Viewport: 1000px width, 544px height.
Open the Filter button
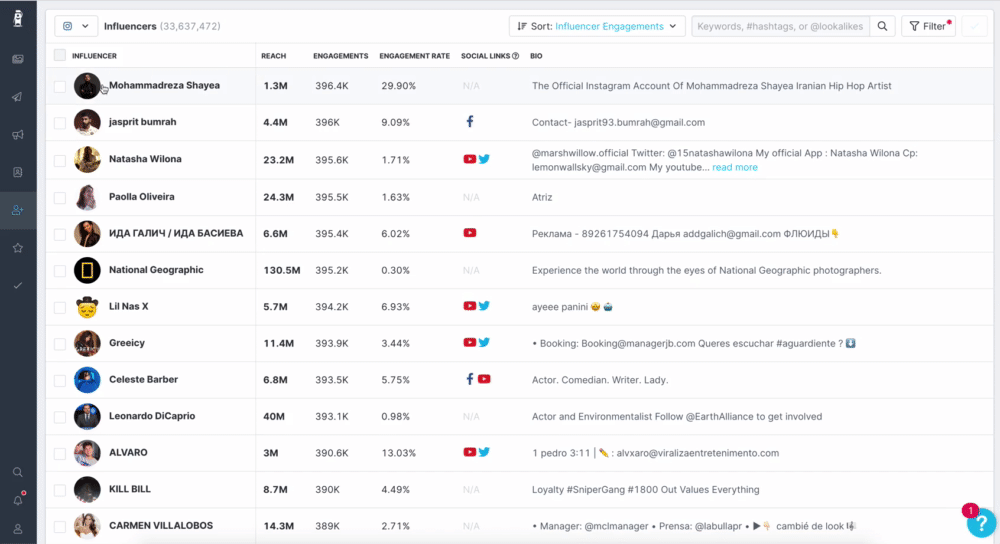[x=929, y=26]
